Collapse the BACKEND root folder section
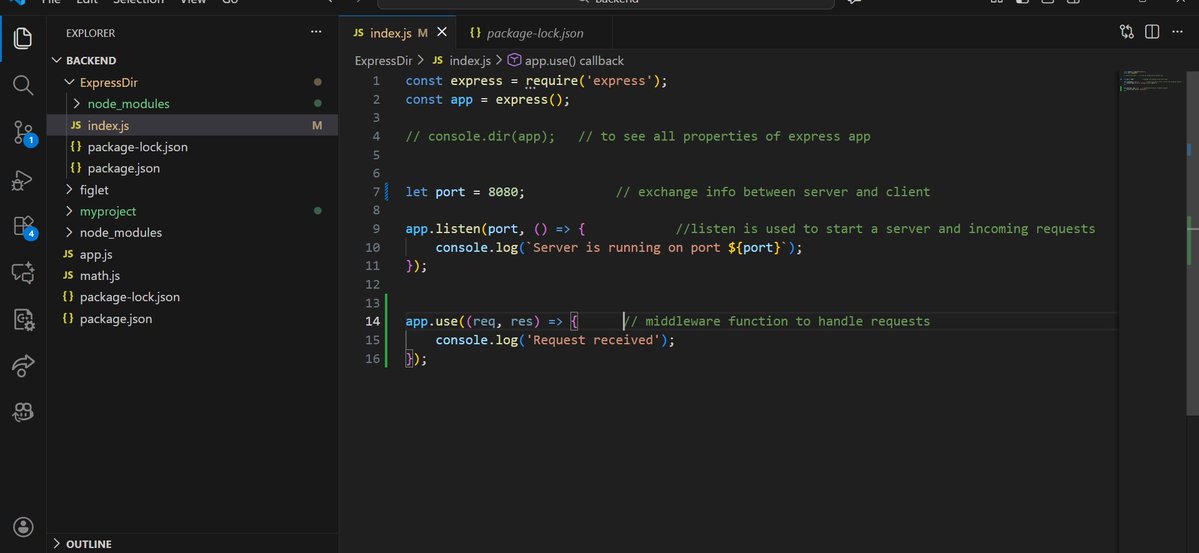This screenshot has height=553, width=1199. (x=57, y=60)
